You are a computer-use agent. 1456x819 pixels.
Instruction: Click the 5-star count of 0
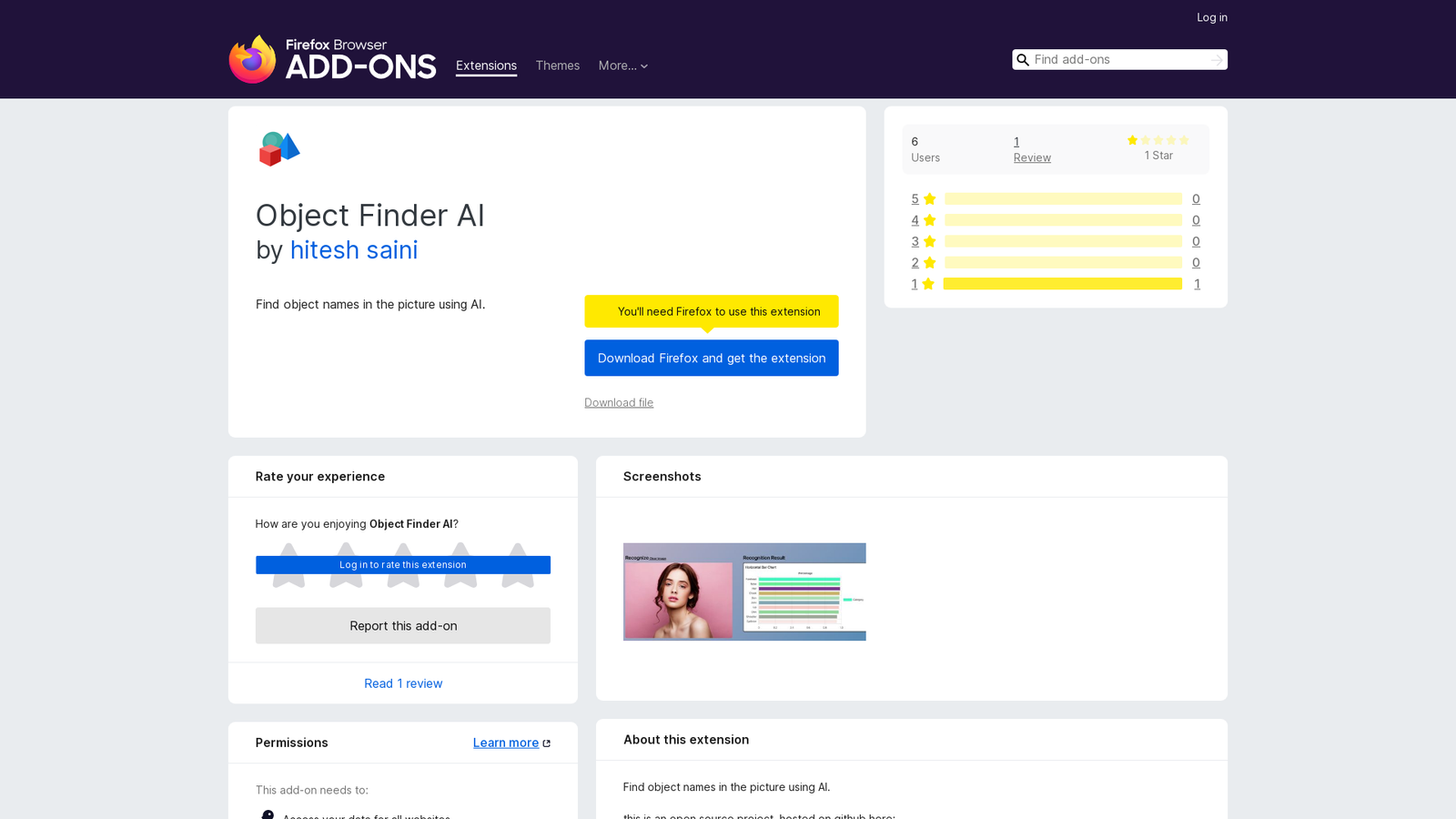click(1196, 199)
